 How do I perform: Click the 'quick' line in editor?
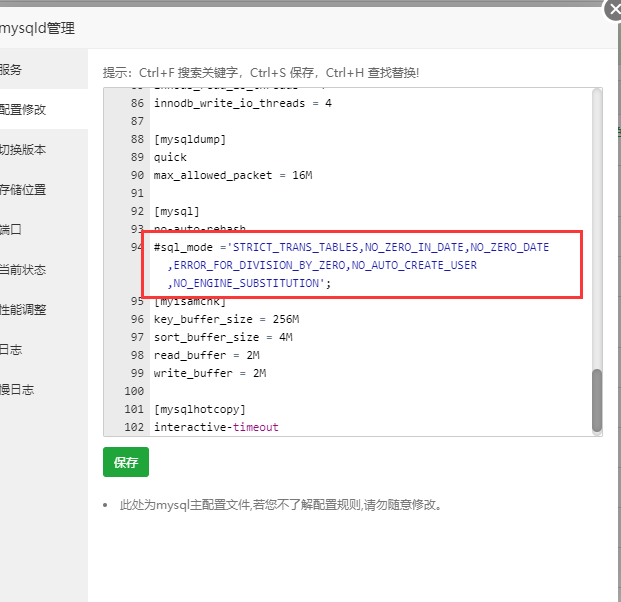[x=170, y=157]
